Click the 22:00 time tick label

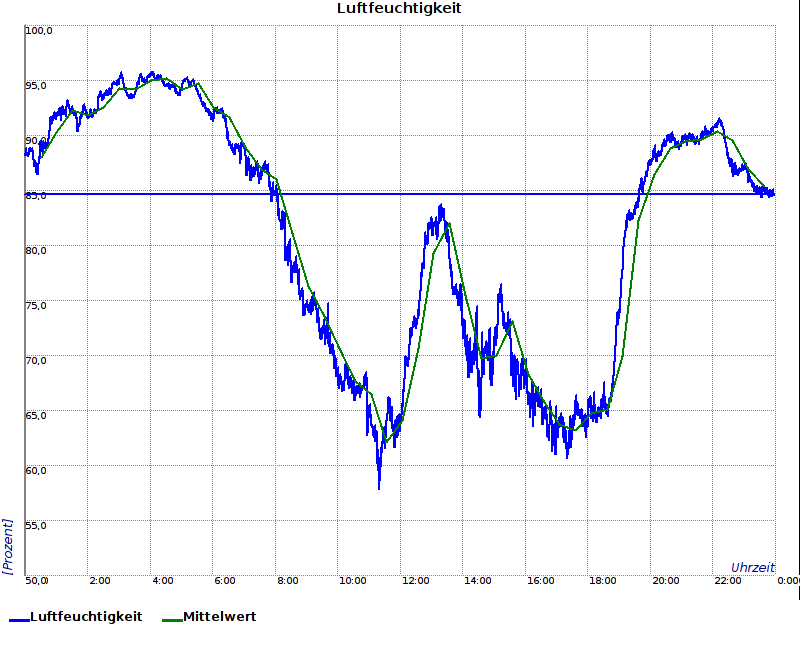click(728, 581)
